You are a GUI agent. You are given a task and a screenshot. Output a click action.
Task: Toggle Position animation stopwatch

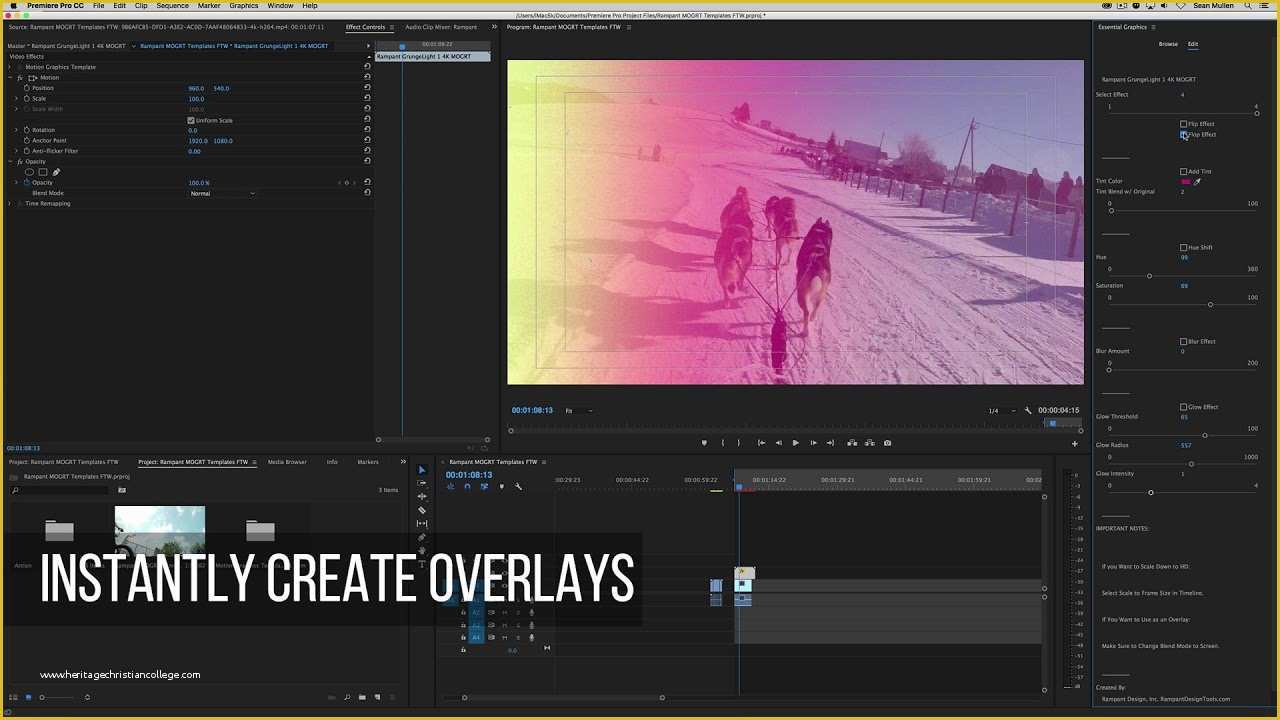27,88
